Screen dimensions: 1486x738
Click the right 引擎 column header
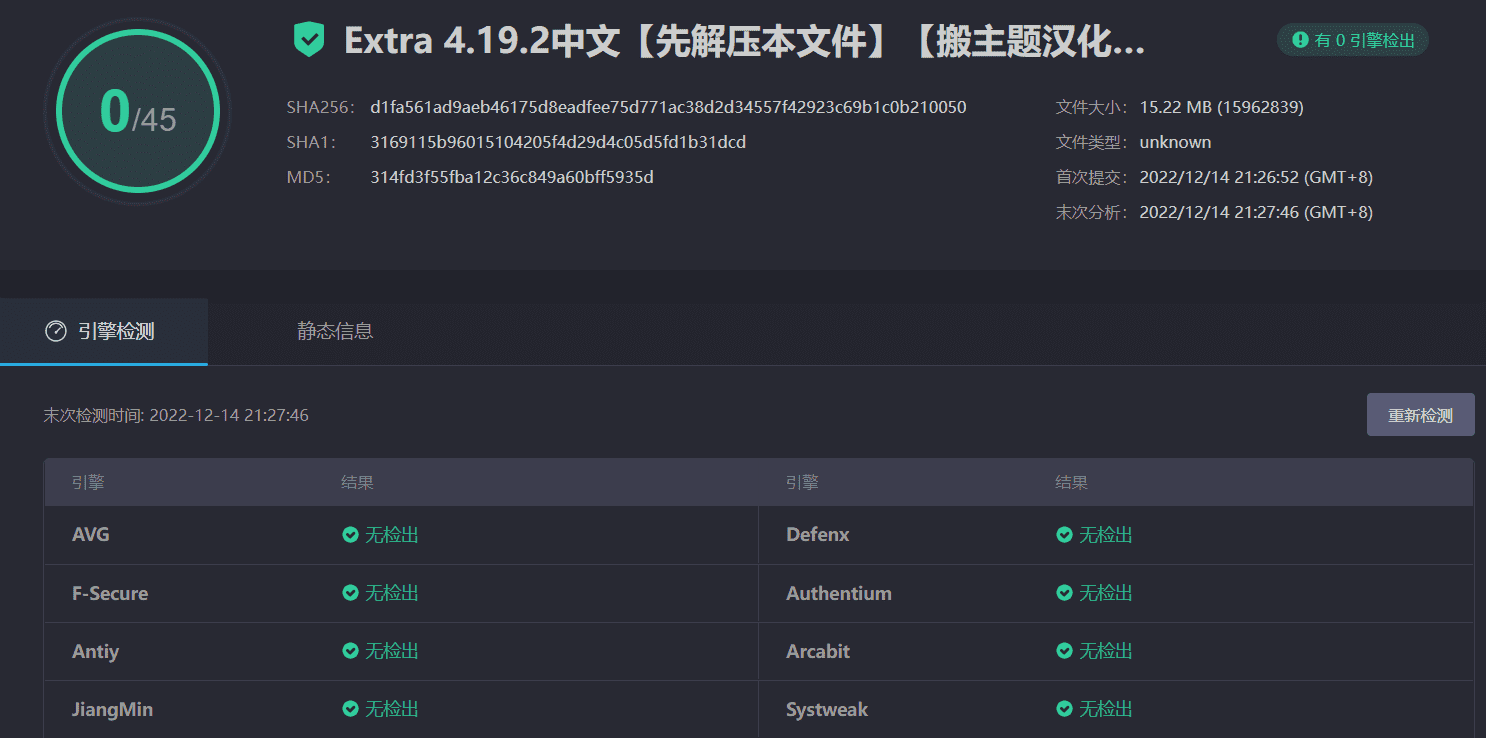(802, 482)
